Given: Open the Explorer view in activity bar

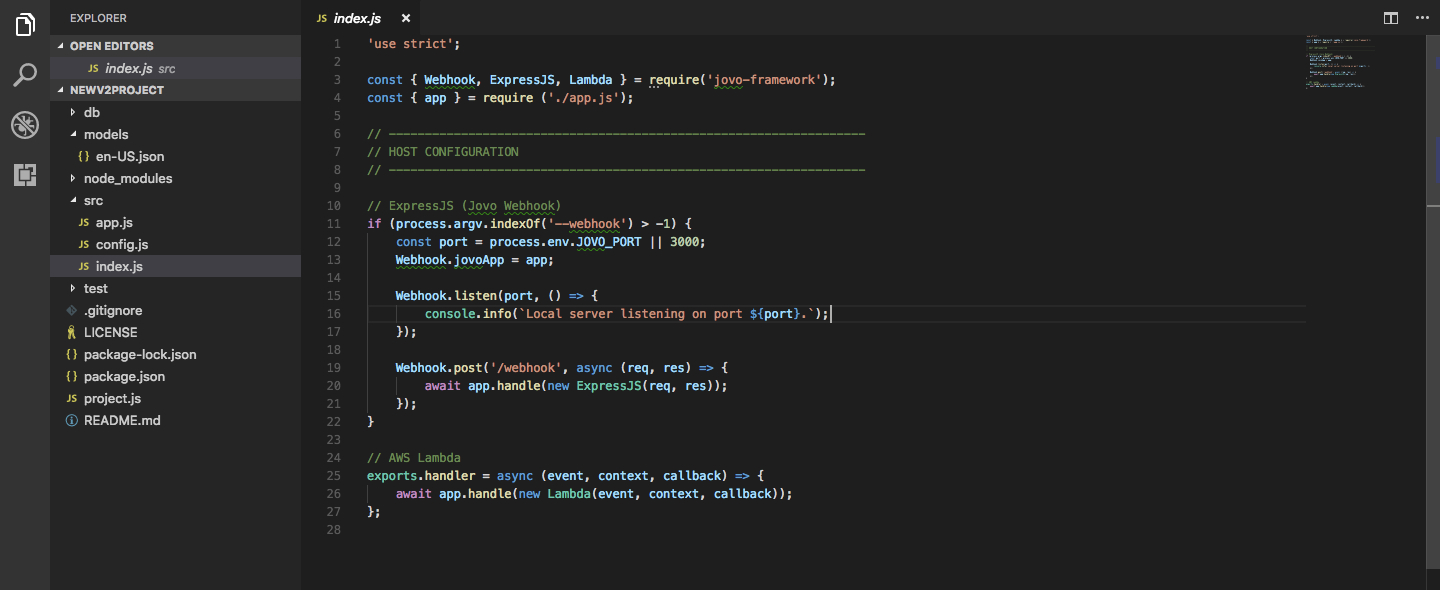Looking at the screenshot, I should click(25, 25).
